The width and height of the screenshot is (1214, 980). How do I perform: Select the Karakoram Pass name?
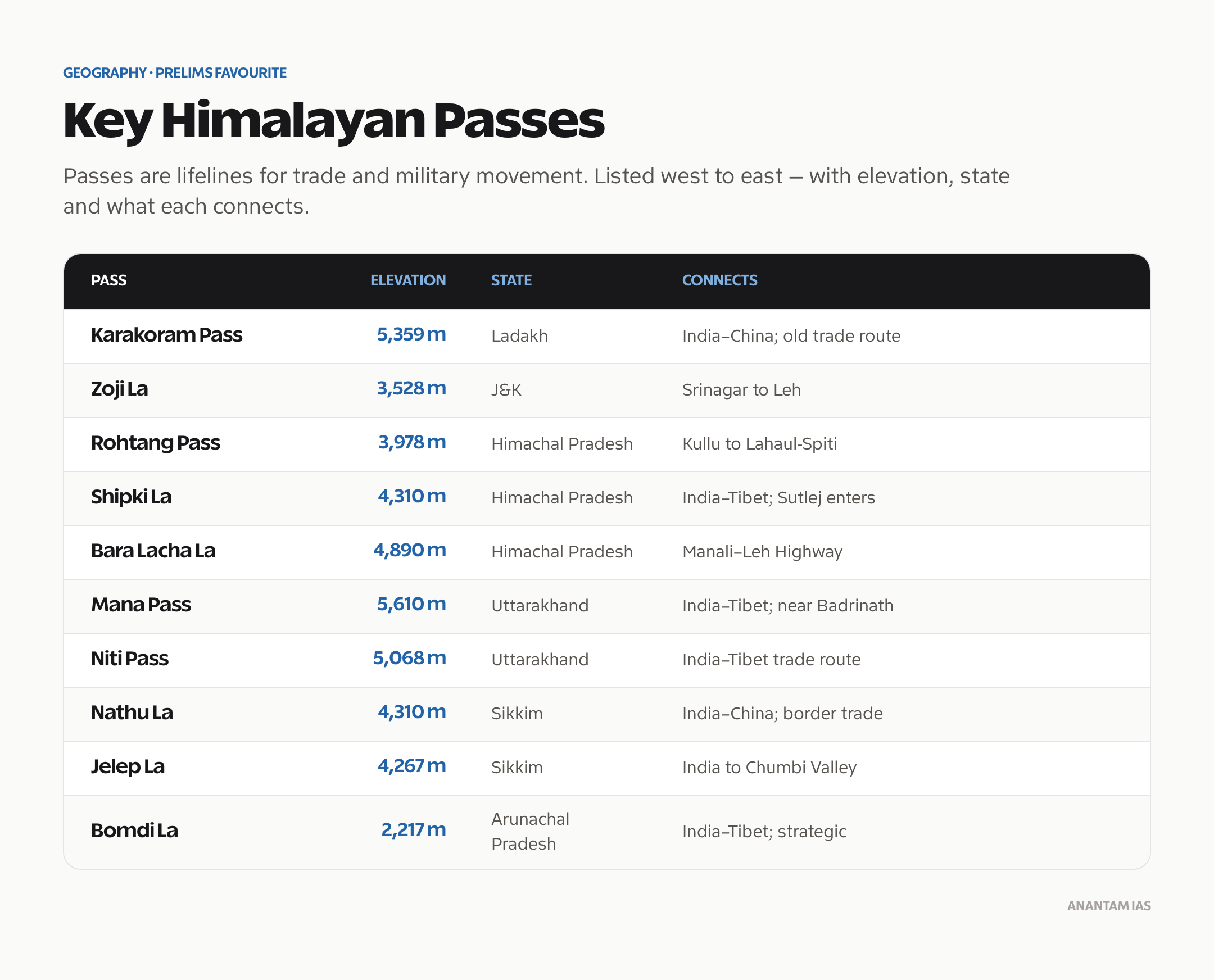pyautogui.click(x=166, y=335)
